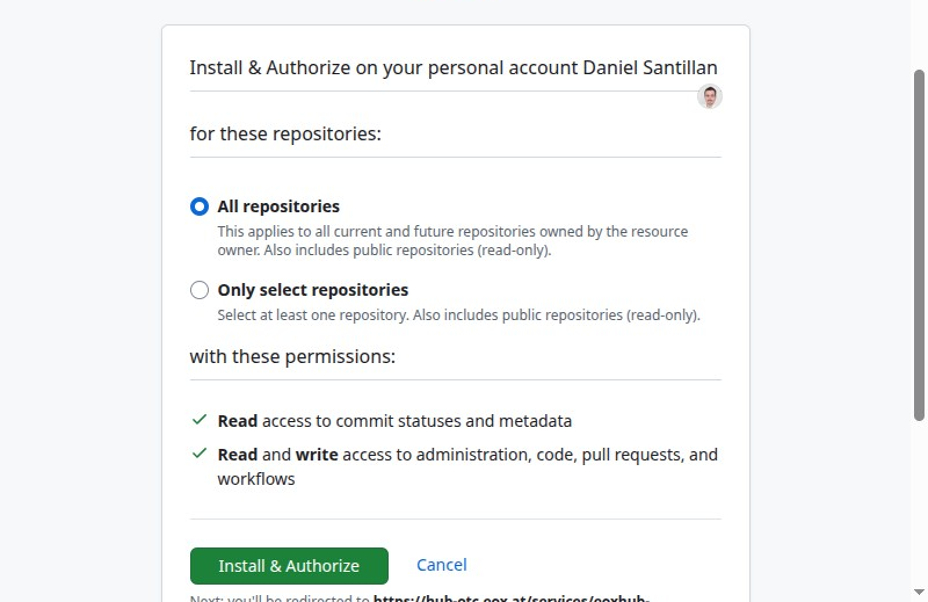
Task: Click the description under All repositories
Action: click(452, 241)
